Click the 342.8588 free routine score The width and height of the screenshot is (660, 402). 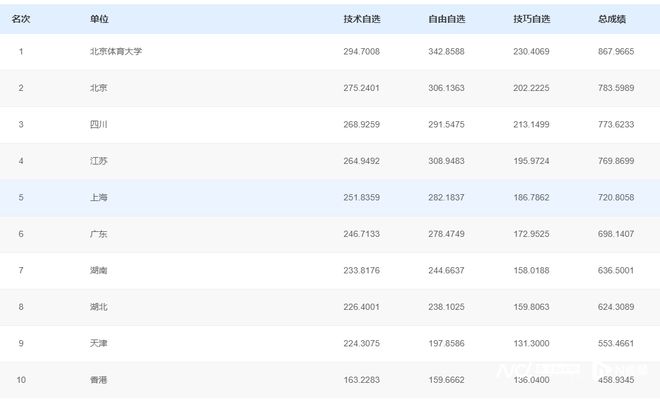pos(447,51)
